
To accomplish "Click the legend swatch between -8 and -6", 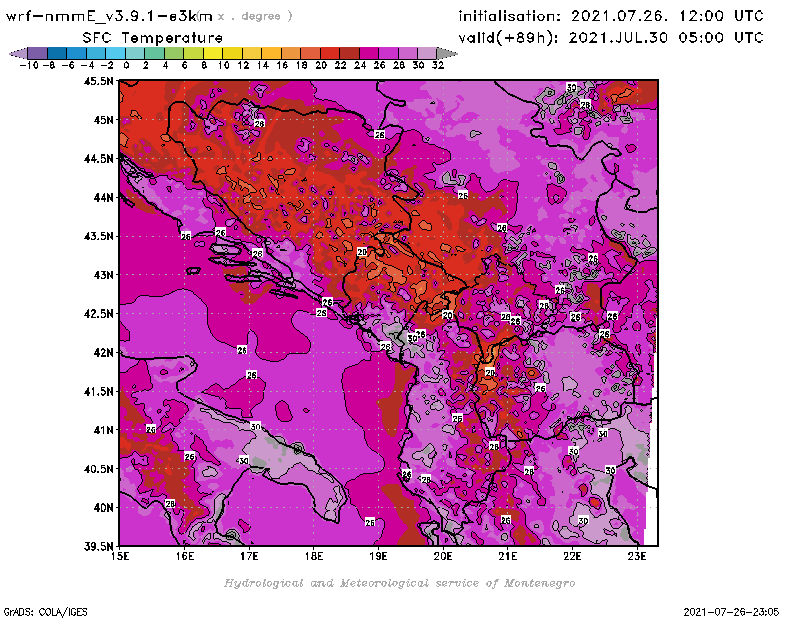I will click(58, 53).
